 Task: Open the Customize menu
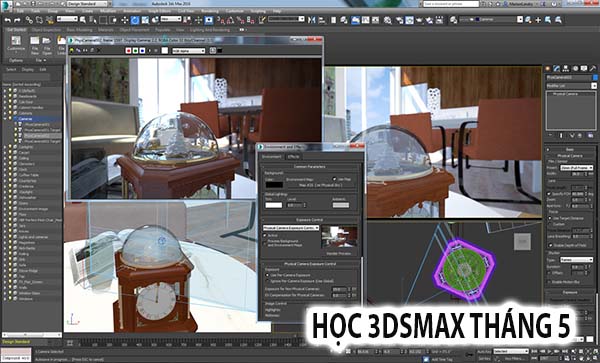[x=234, y=11]
